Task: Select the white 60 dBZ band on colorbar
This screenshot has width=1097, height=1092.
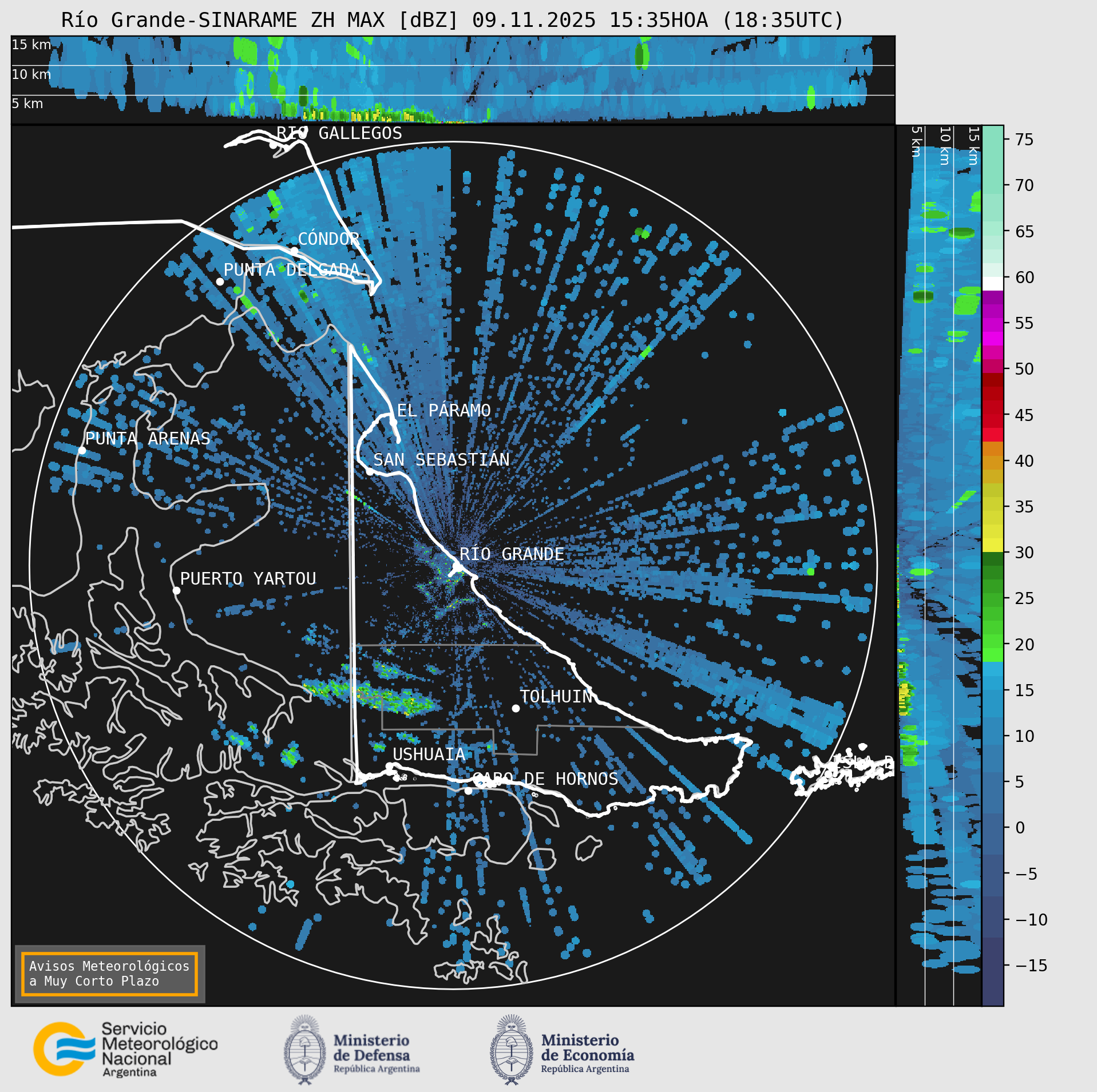Action: point(993,284)
